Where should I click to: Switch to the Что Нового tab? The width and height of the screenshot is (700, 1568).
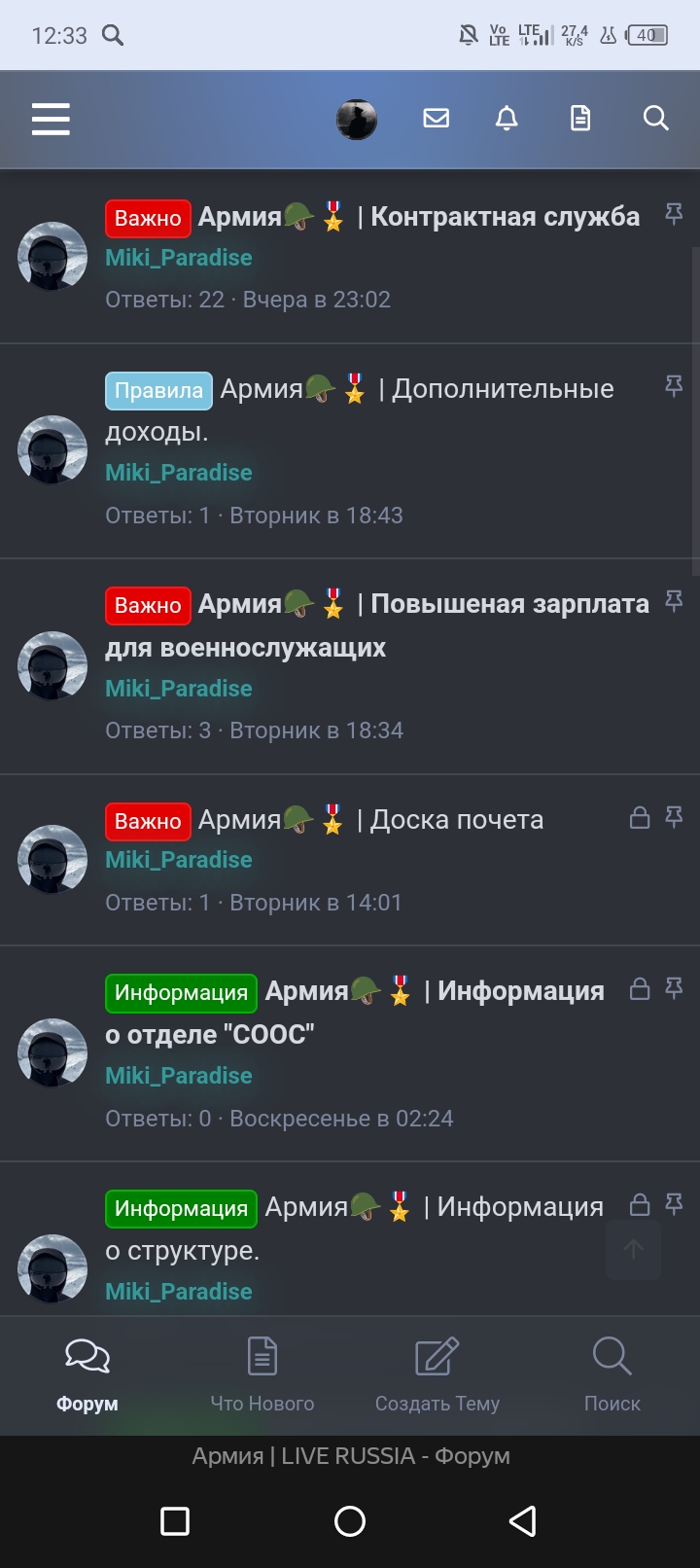[x=262, y=1375]
